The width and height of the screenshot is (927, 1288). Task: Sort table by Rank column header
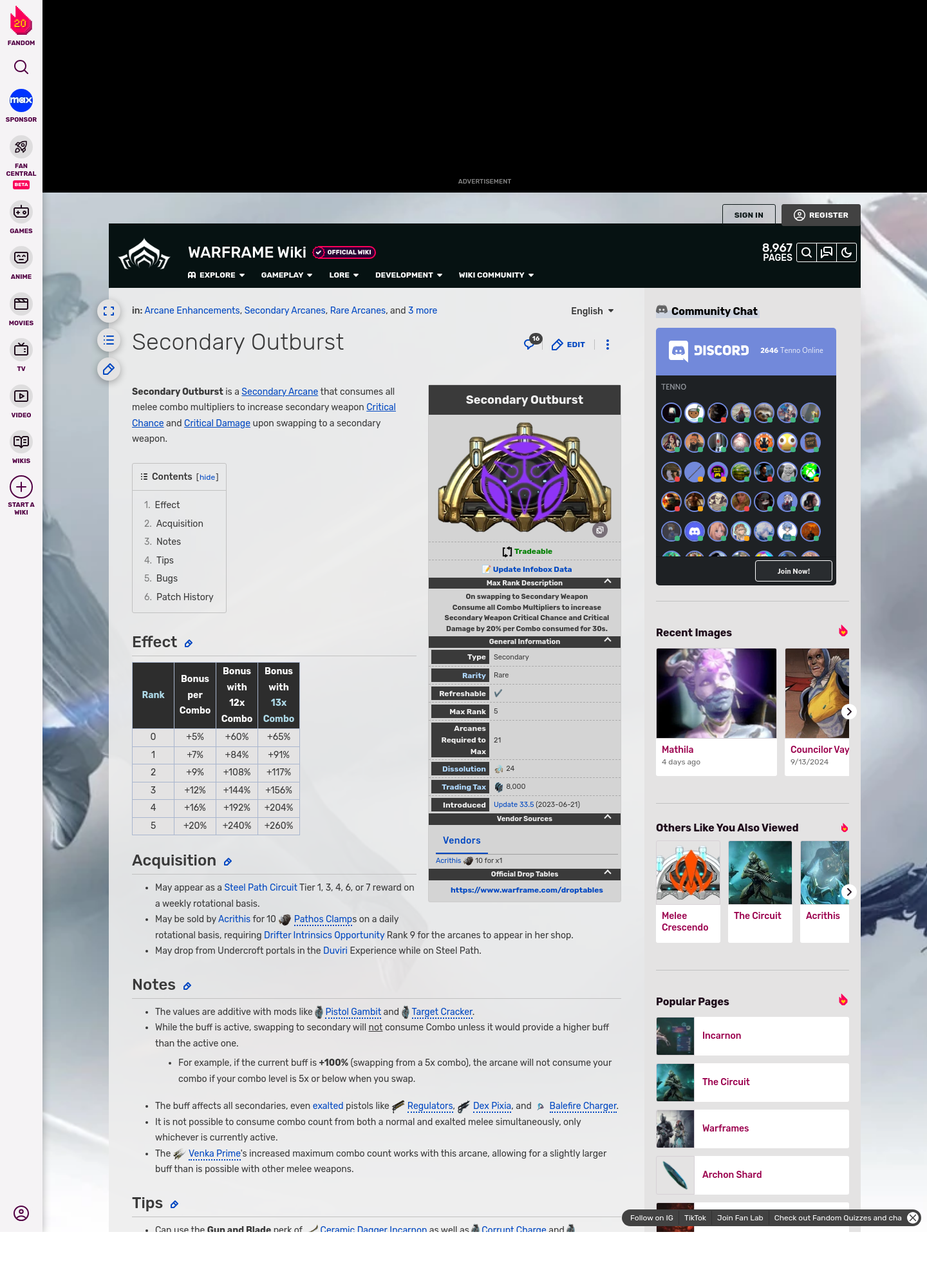point(153,695)
